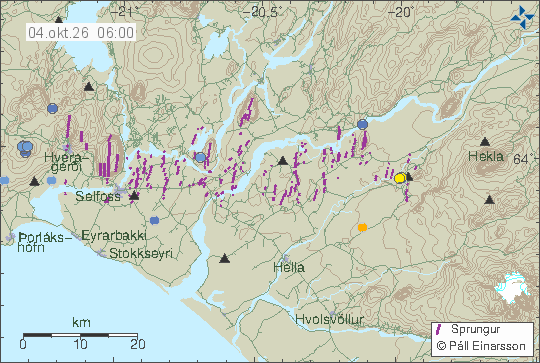Select the Stokkseyri town marker

(x=101, y=253)
